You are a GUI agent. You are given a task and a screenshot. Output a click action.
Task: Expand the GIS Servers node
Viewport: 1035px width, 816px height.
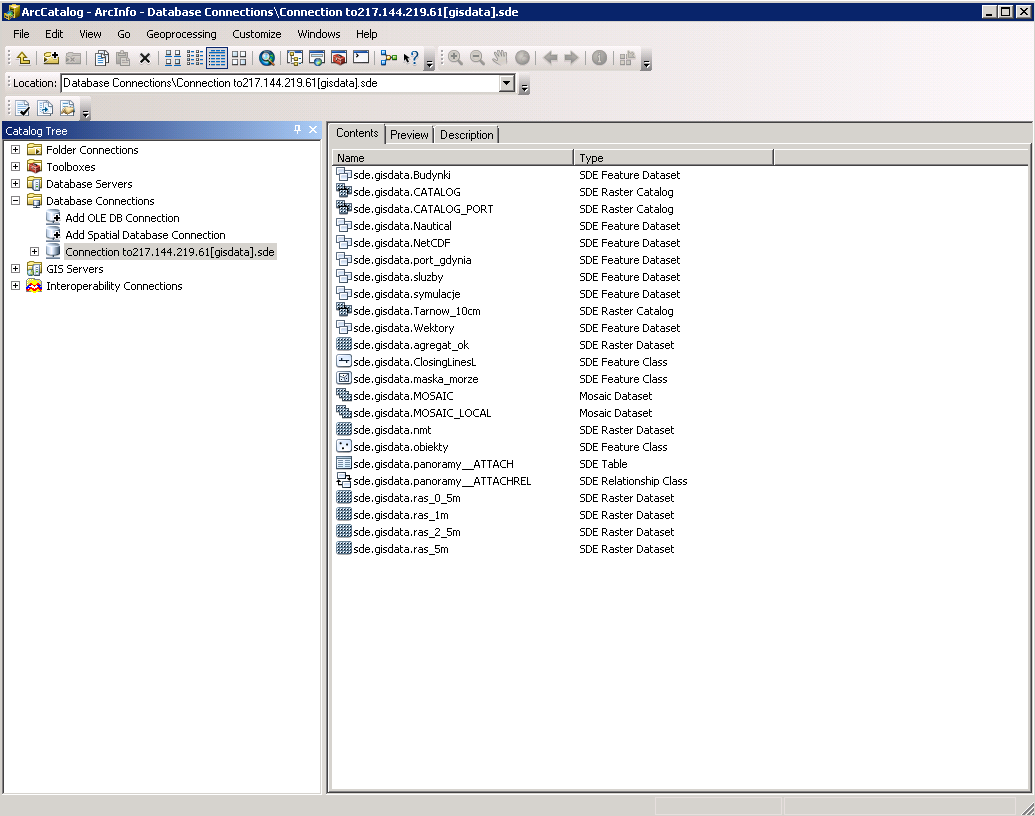coord(16,269)
